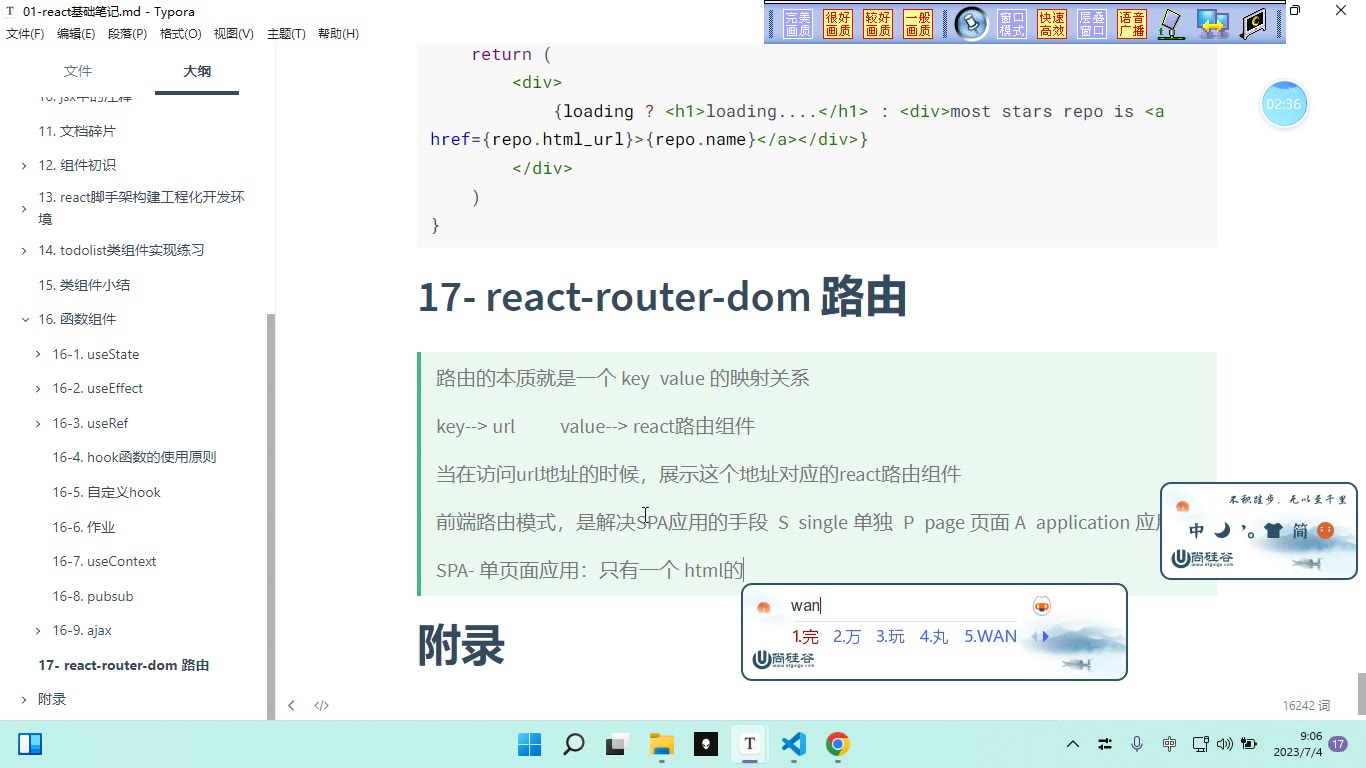Expand the 附录 outline item
Image resolution: width=1366 pixels, height=768 pixels.
(24, 700)
